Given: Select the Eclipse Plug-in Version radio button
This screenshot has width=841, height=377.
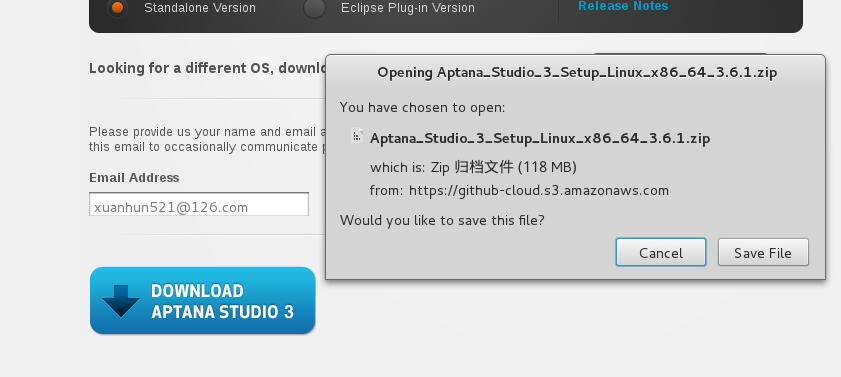Looking at the screenshot, I should [314, 8].
